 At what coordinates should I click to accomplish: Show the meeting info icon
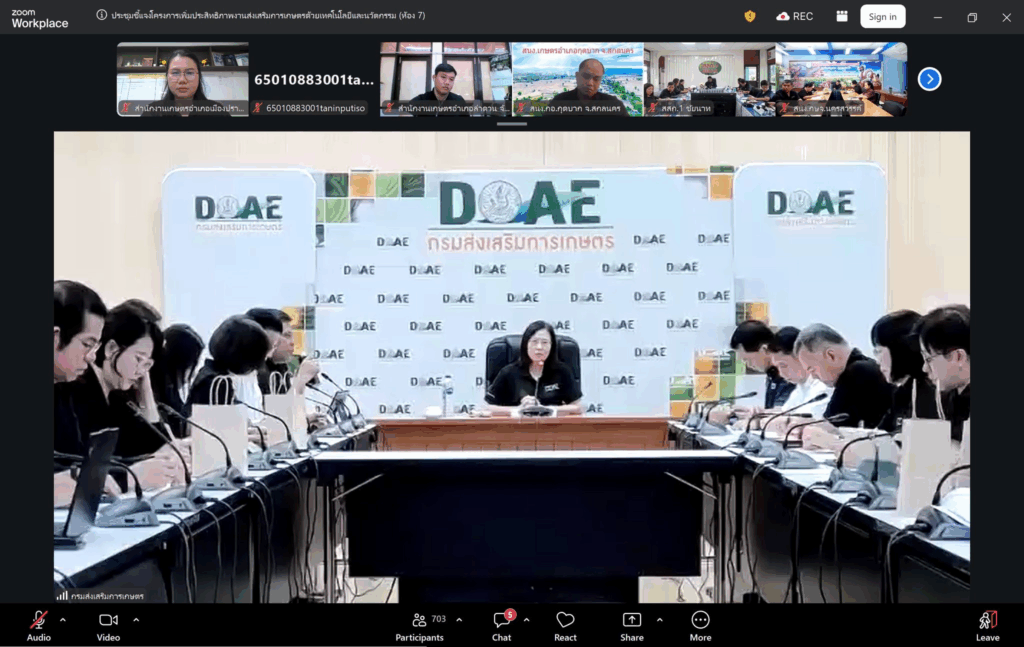pyautogui.click(x=102, y=16)
